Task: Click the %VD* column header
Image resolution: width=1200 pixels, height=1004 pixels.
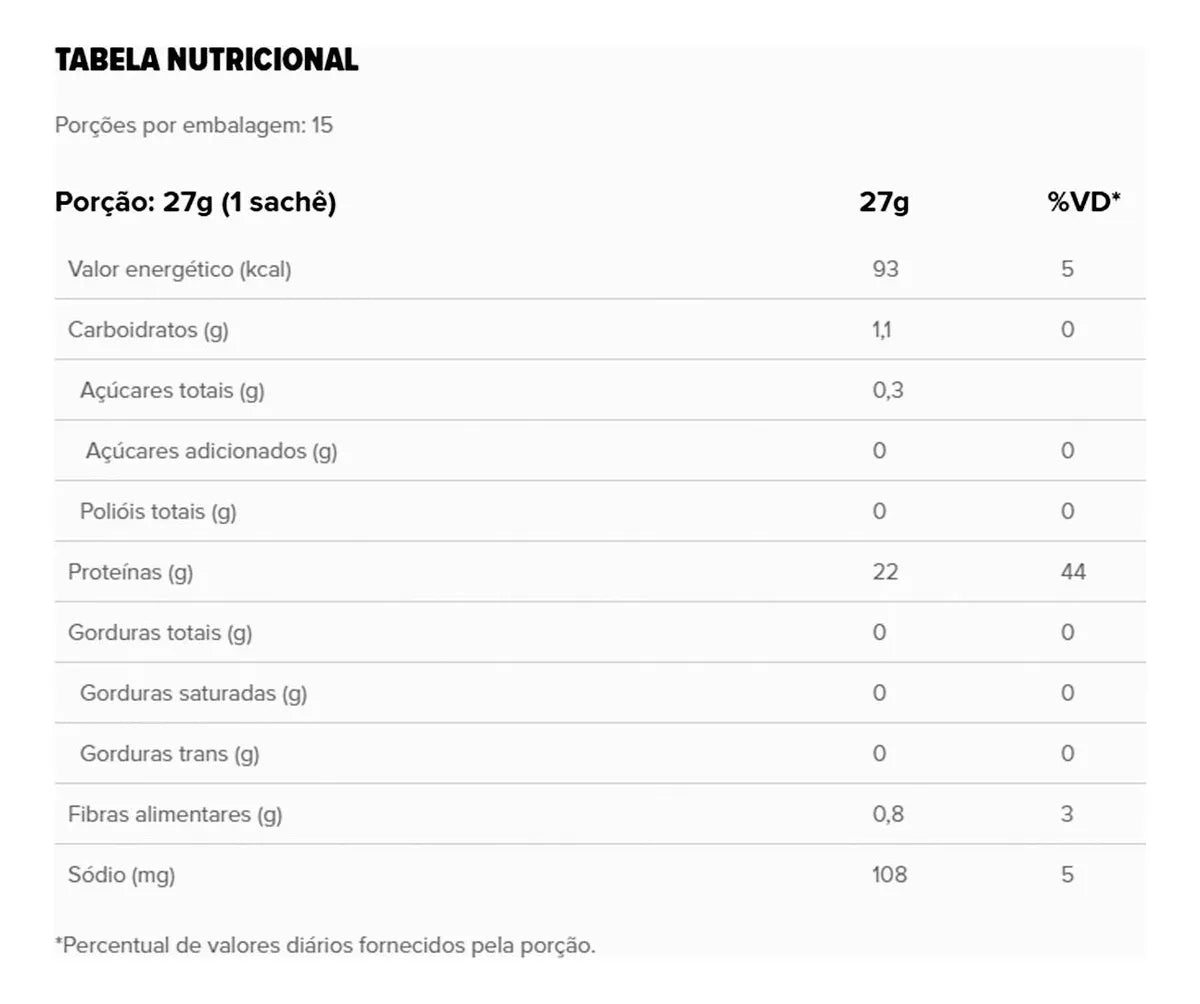Action: 1083,202
